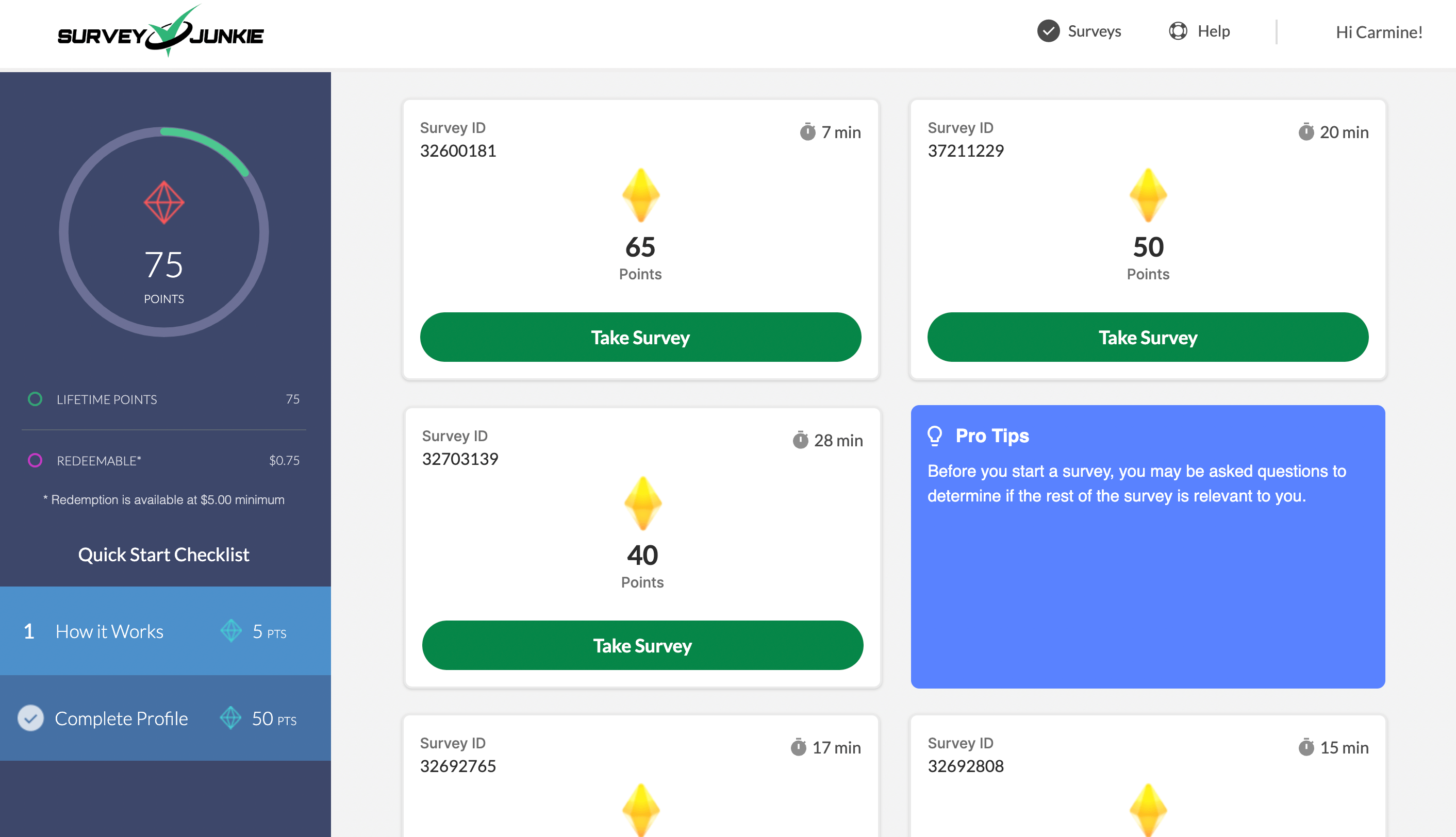Take the 65 points survey 32600181
This screenshot has width=1456, height=837.
640,337
